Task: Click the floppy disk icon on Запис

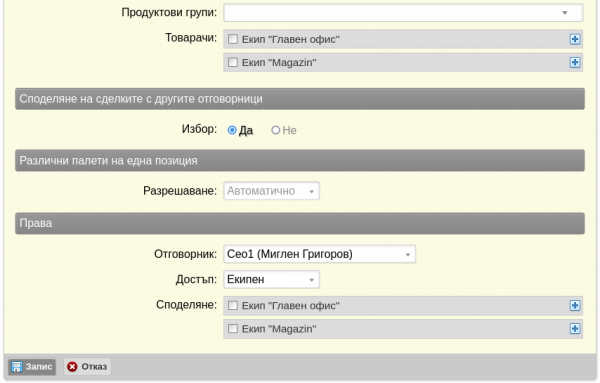Action: [16, 367]
